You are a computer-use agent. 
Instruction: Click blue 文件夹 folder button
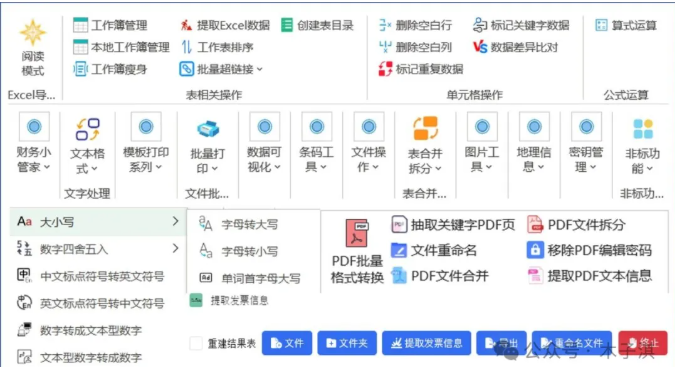(x=347, y=343)
